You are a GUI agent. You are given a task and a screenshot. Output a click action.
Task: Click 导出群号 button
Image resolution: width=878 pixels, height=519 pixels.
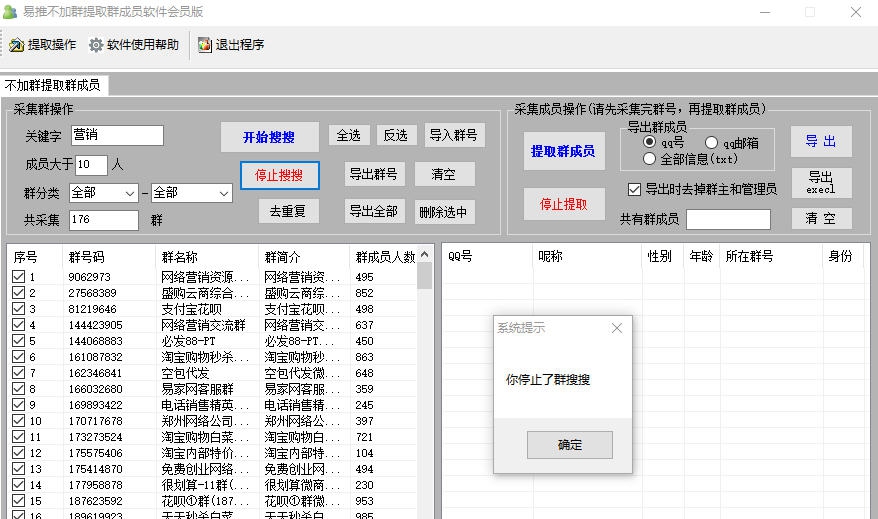[373, 174]
